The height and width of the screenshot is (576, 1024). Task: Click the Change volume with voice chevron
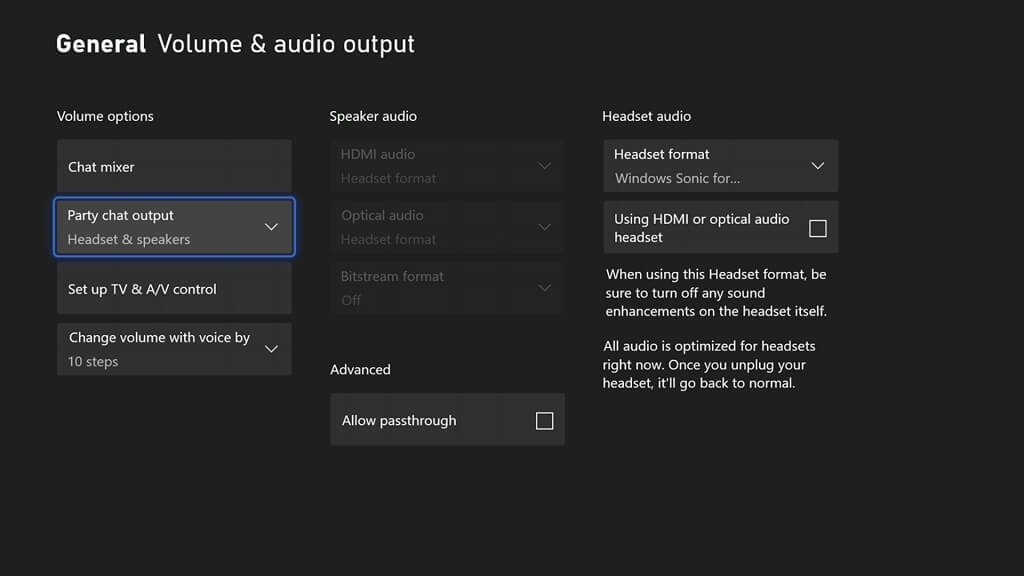(271, 349)
